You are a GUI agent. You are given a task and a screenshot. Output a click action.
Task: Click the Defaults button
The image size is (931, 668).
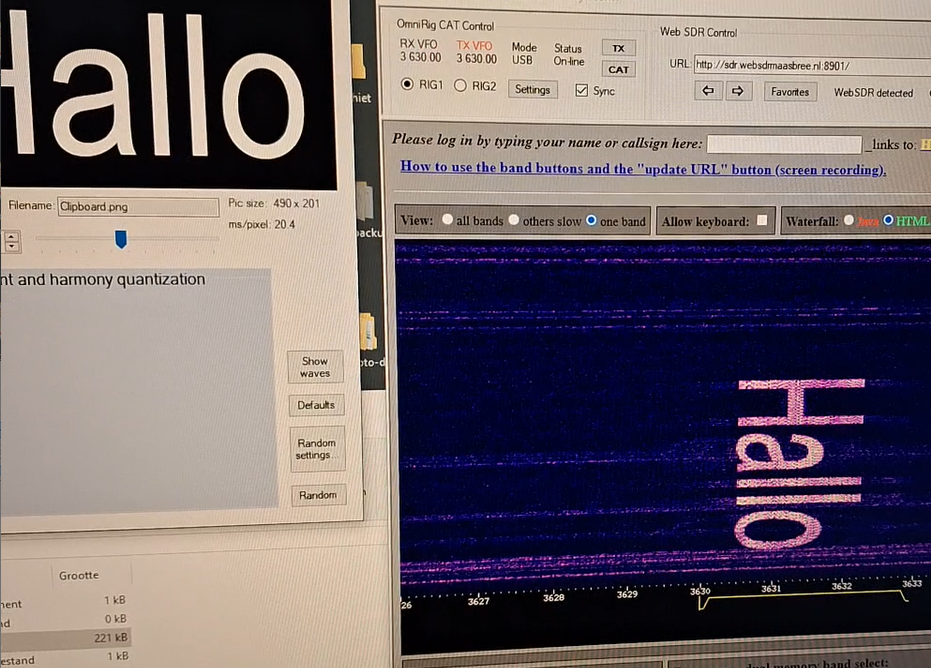316,405
